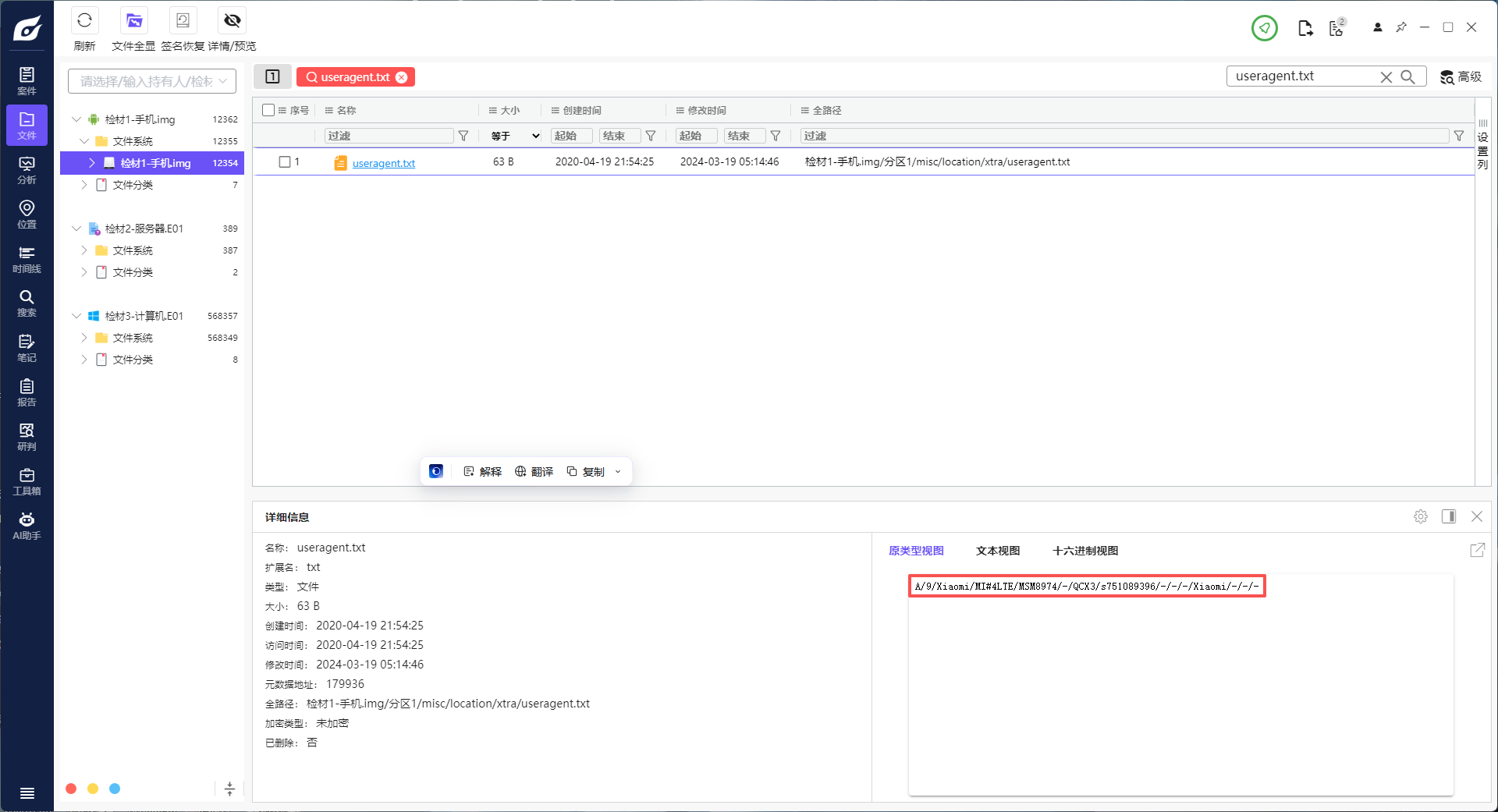Click the pin window icon
This screenshot has height=812, width=1498.
click(1401, 27)
